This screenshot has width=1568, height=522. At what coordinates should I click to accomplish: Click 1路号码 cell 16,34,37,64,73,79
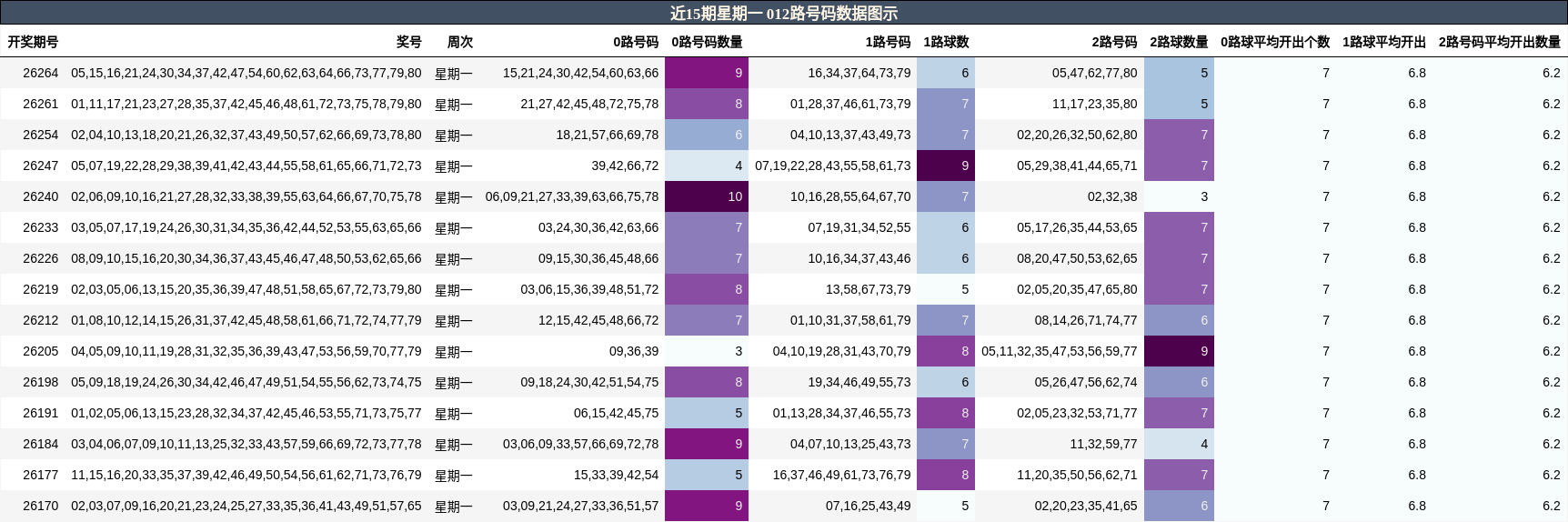pyautogui.click(x=859, y=73)
